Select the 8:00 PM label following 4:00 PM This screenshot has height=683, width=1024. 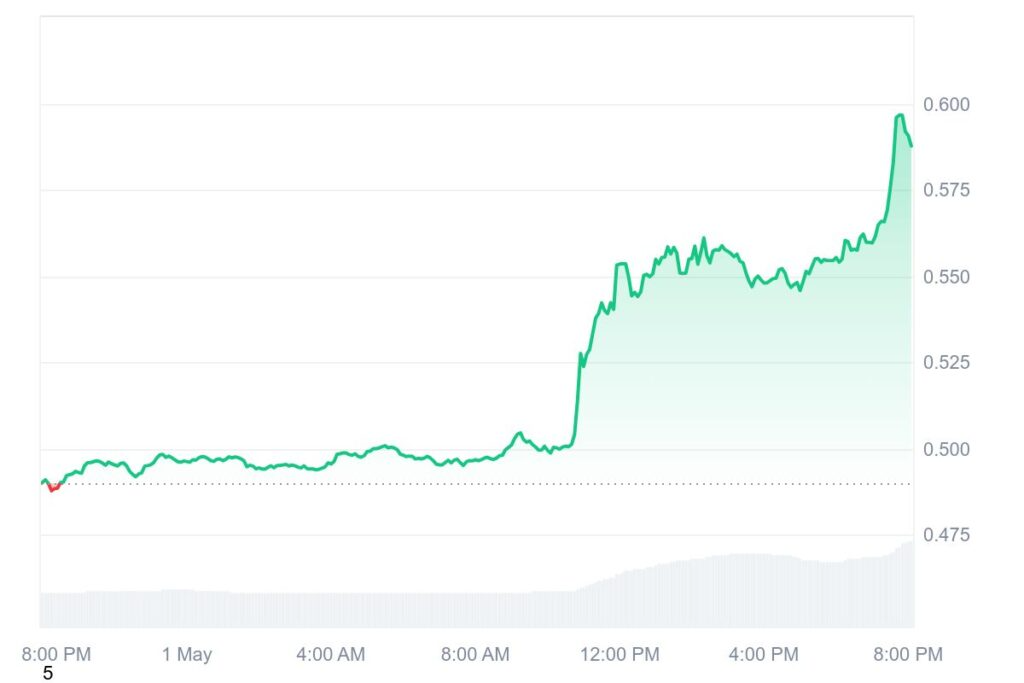click(x=908, y=655)
